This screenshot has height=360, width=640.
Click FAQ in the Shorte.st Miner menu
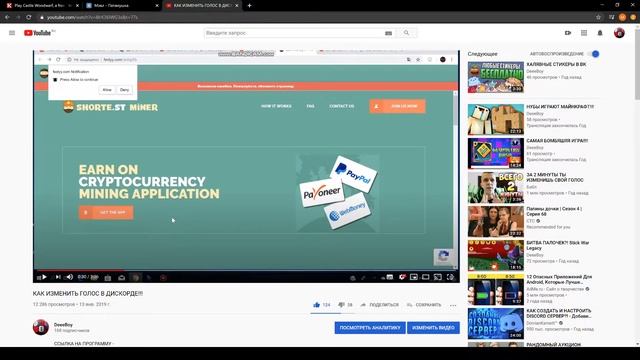[x=311, y=106]
